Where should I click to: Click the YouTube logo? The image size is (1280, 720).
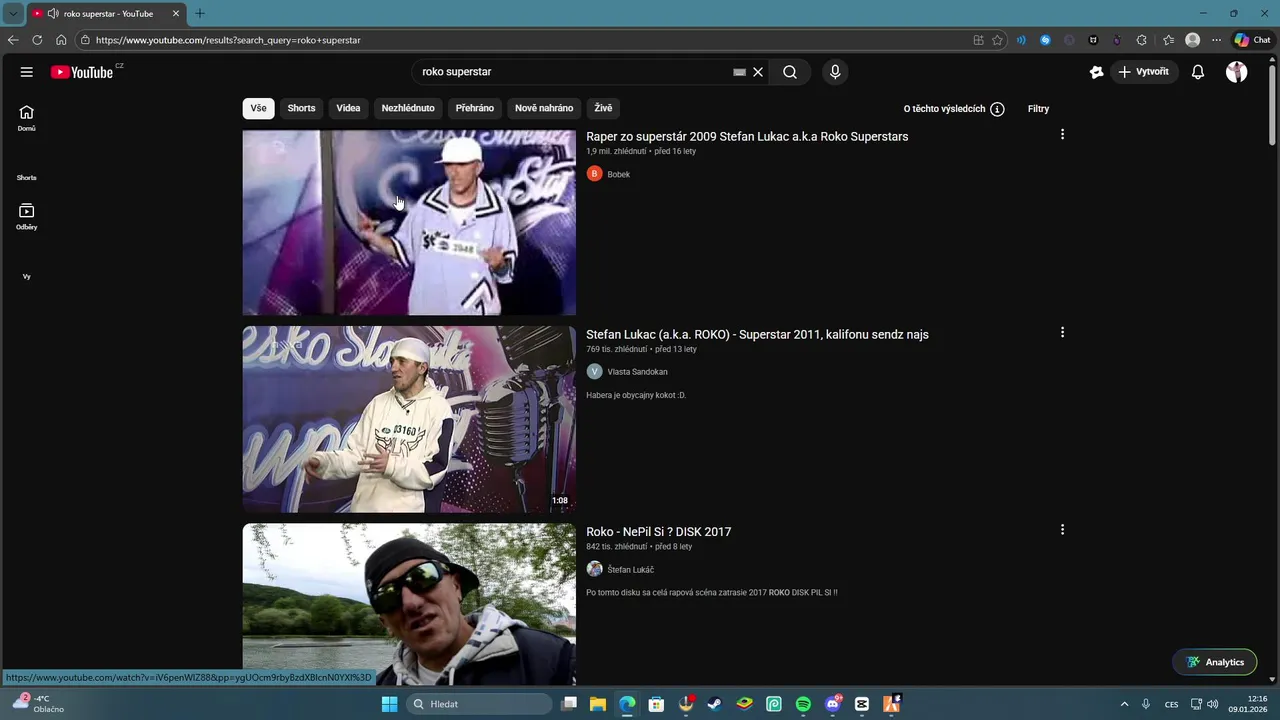click(x=82, y=72)
